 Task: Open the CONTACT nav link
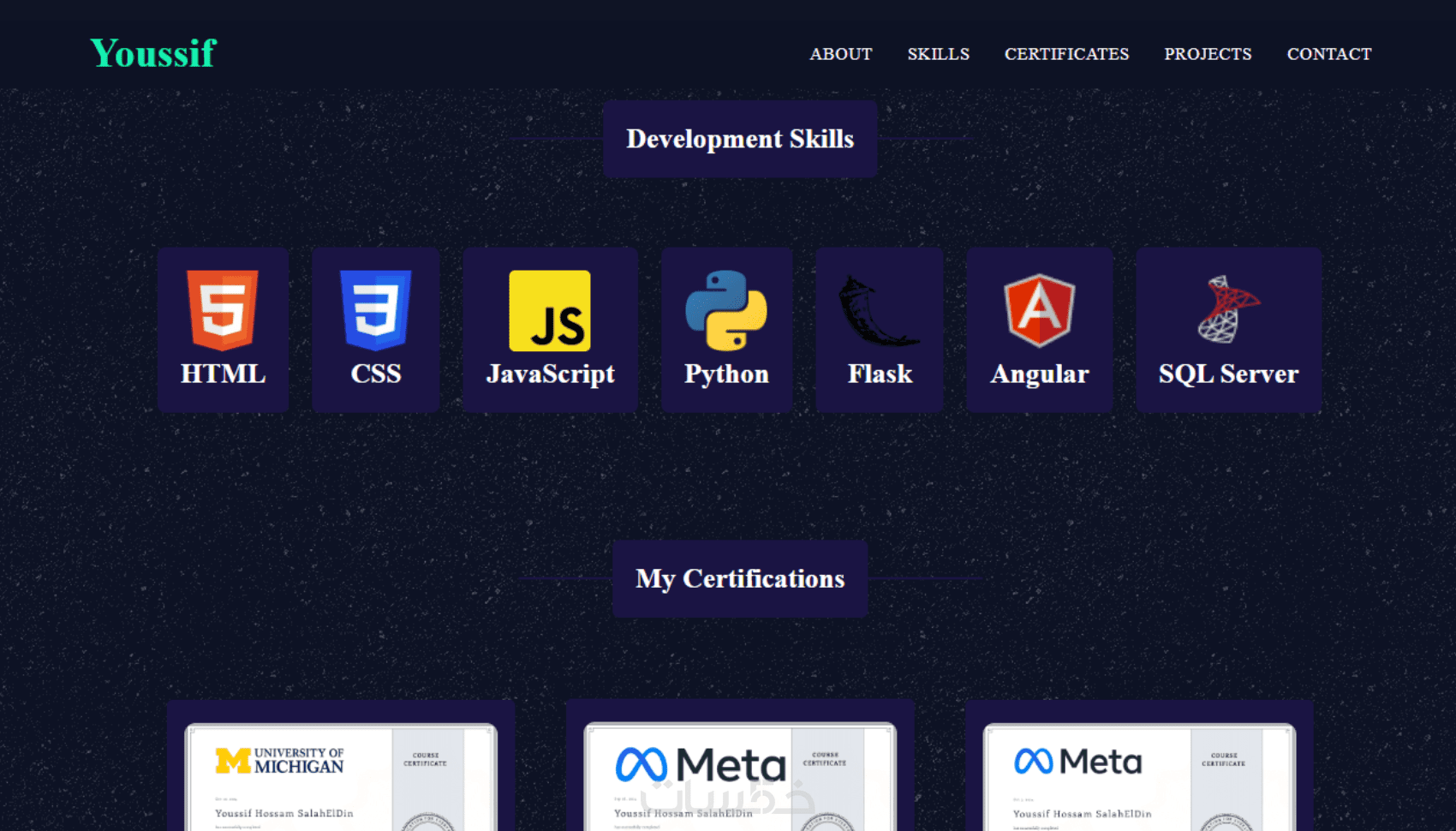1329,54
